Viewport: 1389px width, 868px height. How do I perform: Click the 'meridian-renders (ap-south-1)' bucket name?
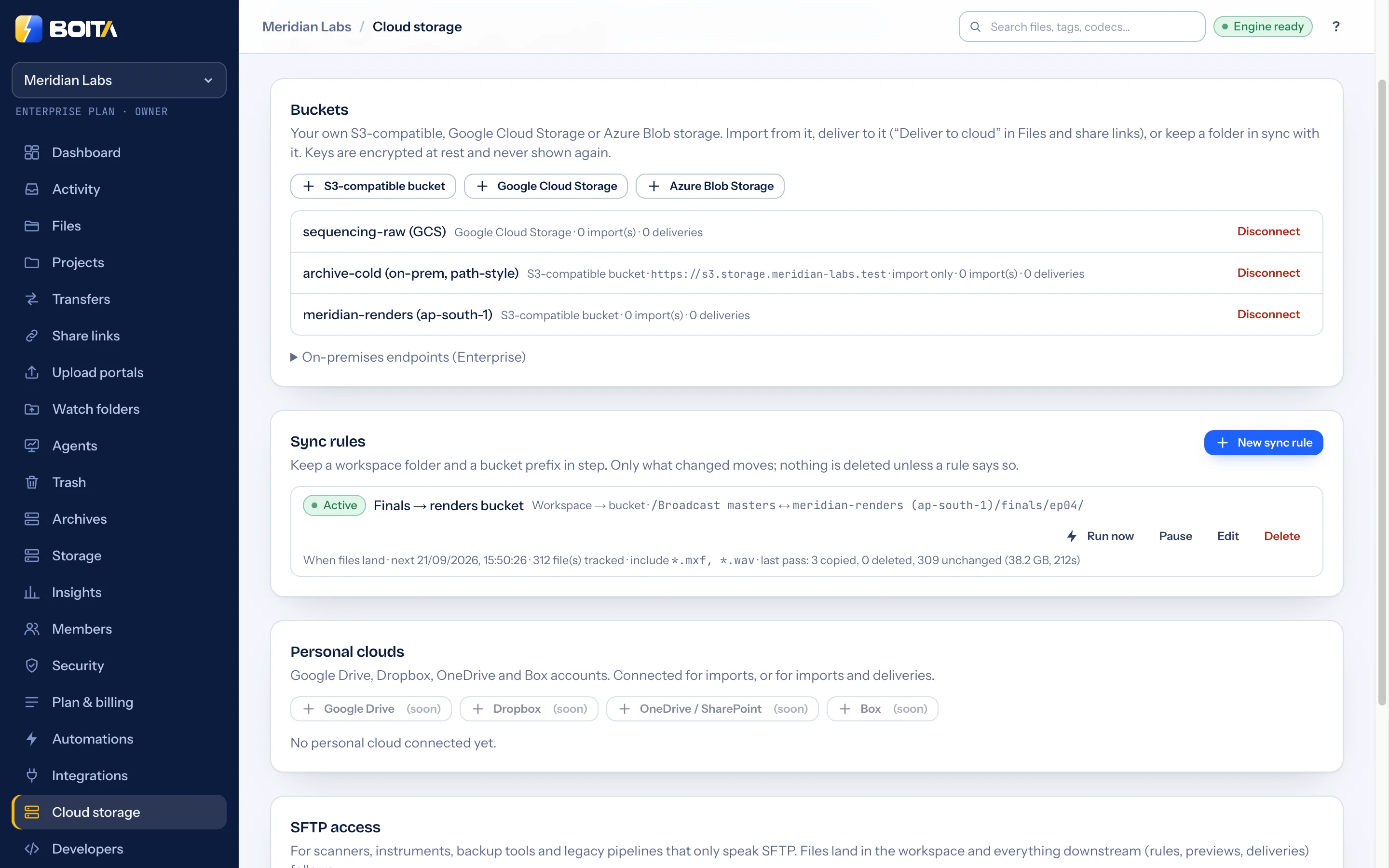(x=398, y=314)
